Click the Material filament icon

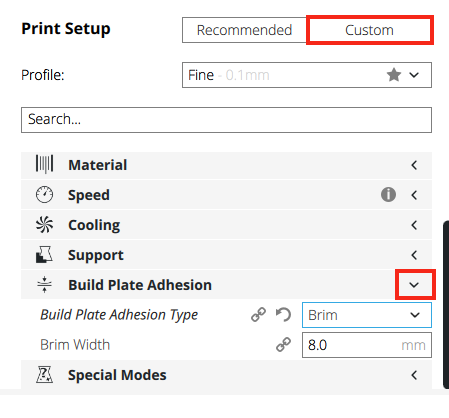44,164
